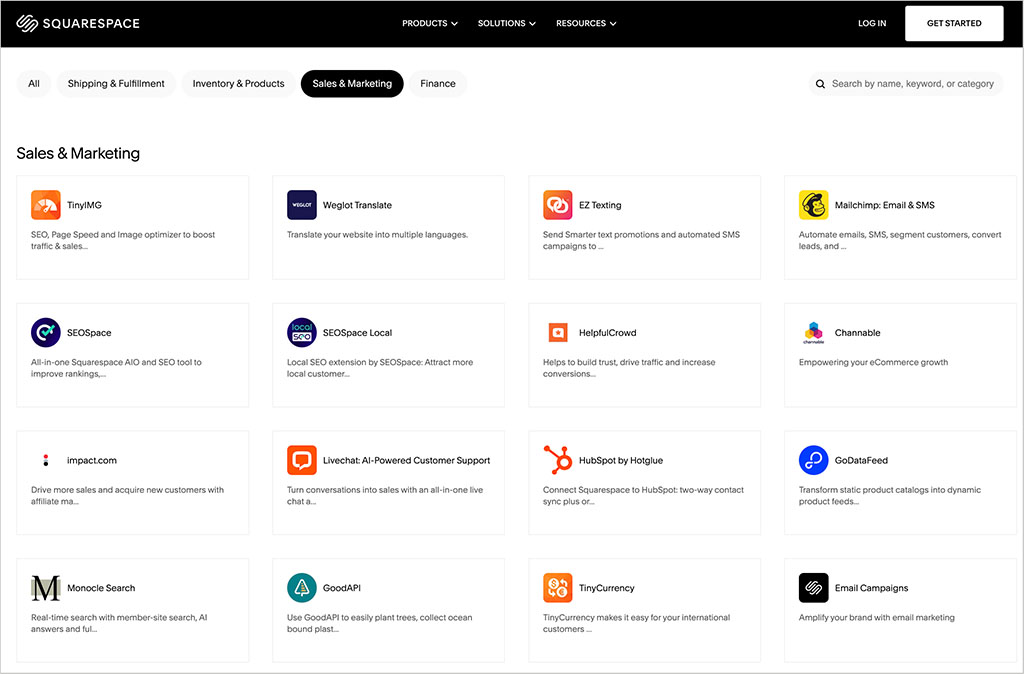Open the TinyIMG title link

pyautogui.click(x=84, y=205)
